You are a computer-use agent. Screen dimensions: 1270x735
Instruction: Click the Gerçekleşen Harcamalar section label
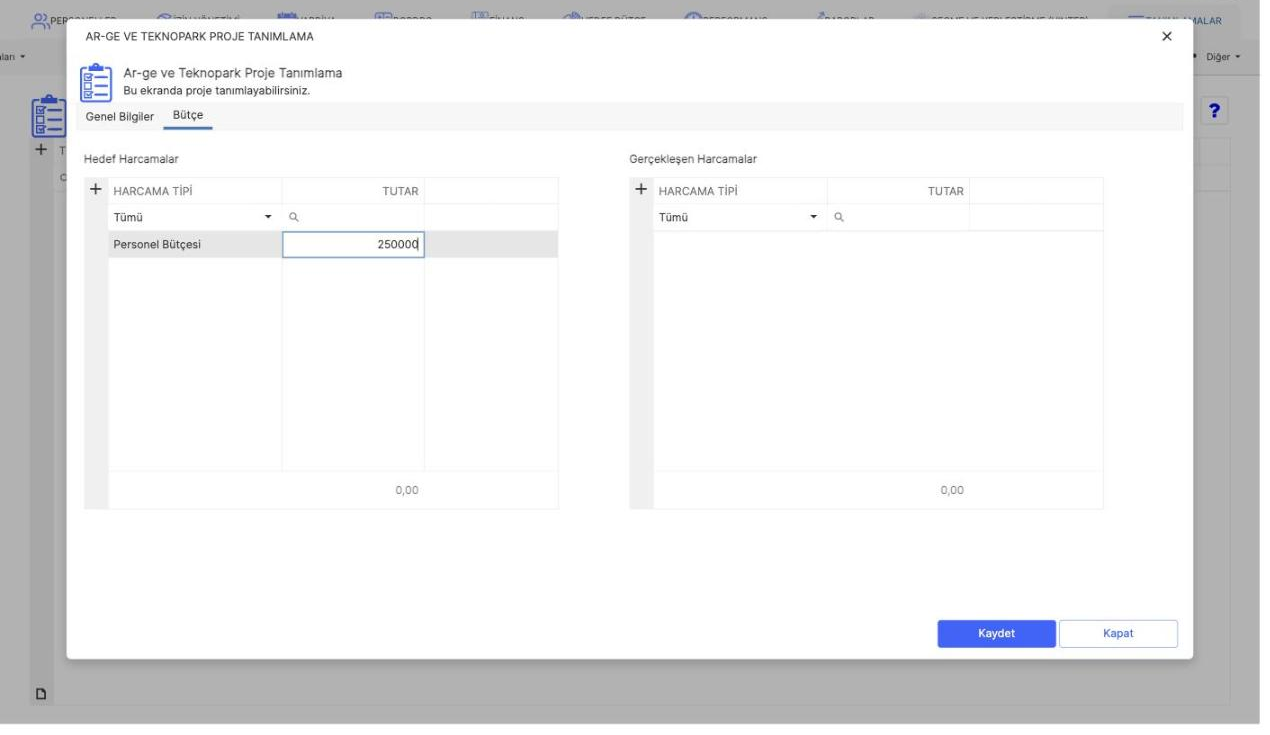(x=693, y=159)
